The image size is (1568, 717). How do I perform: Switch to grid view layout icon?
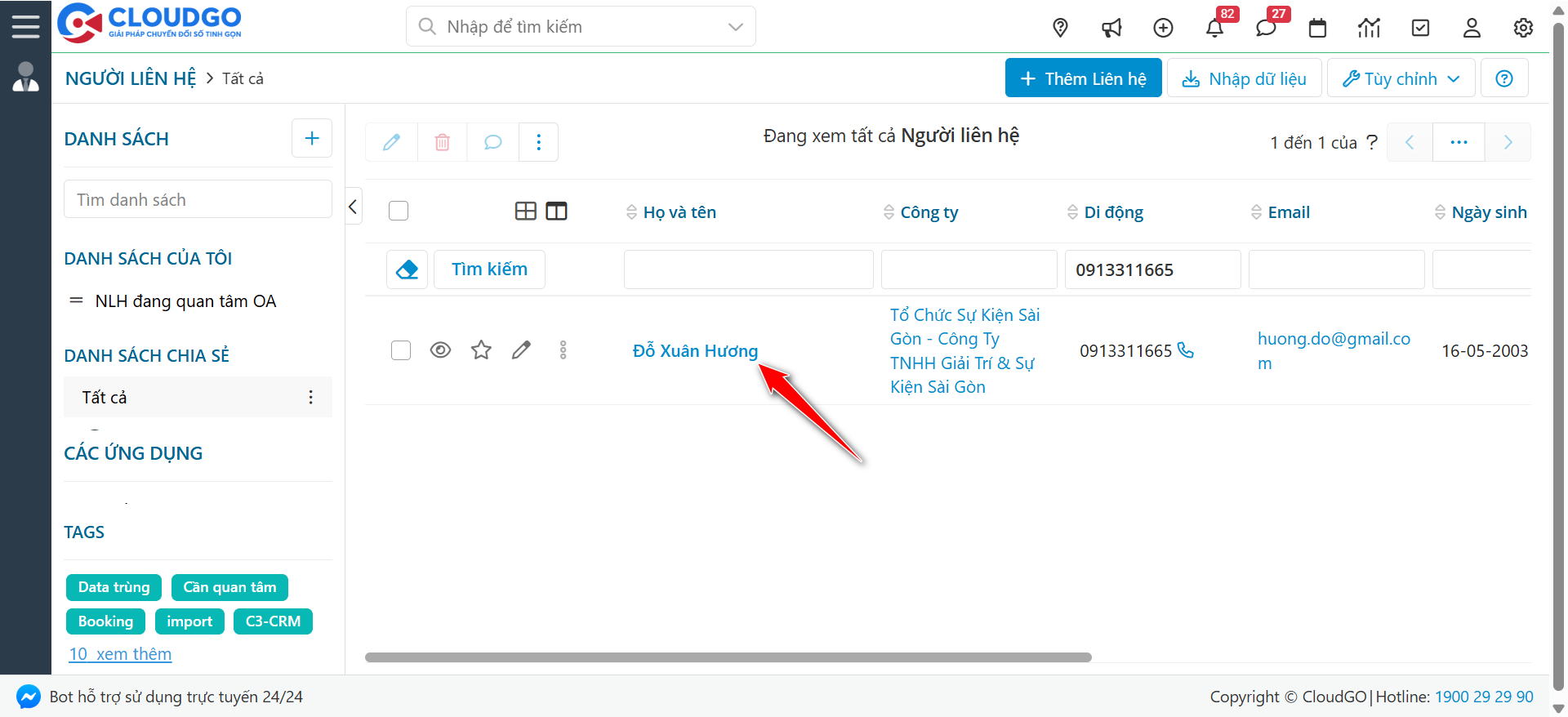pyautogui.click(x=526, y=212)
